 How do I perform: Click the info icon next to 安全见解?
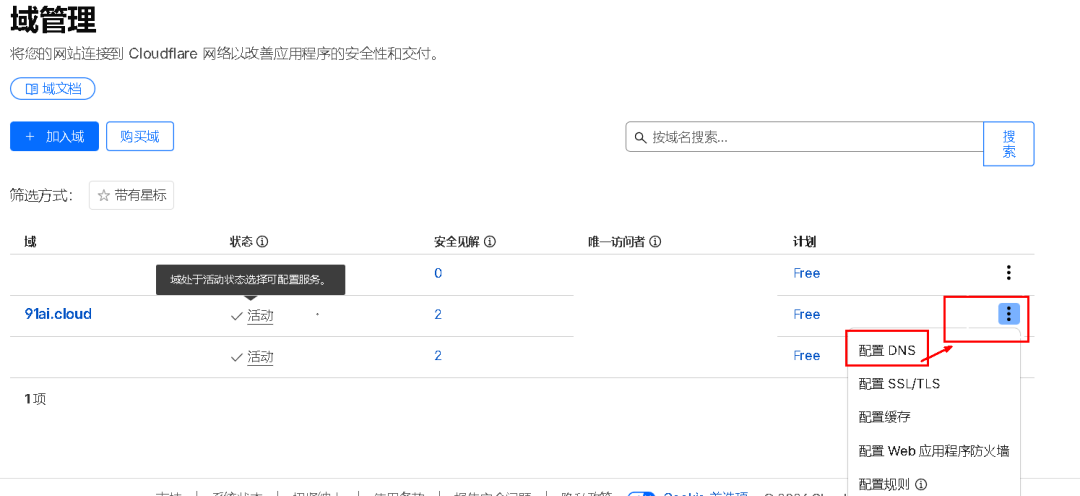click(x=490, y=242)
